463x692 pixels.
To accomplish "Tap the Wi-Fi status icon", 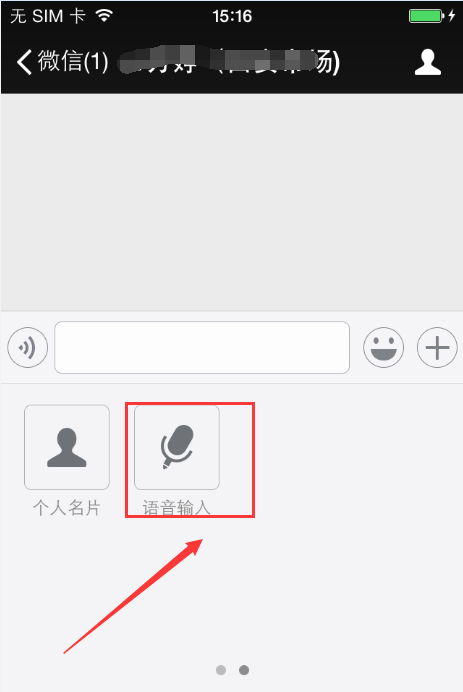I will (x=105, y=16).
